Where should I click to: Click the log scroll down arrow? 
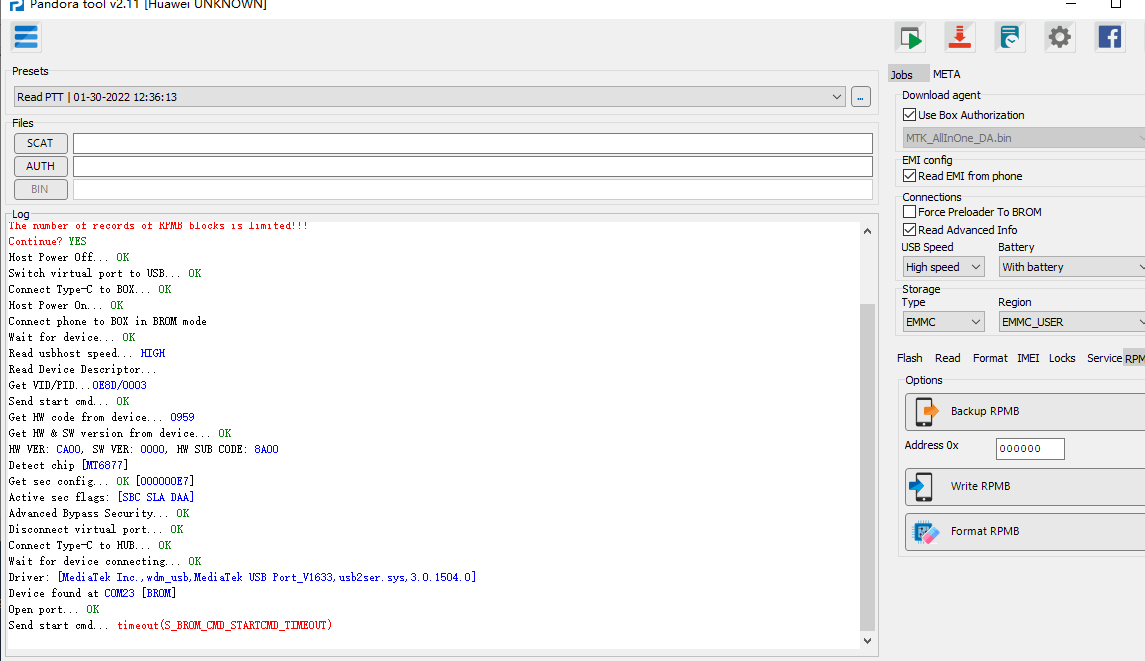point(868,641)
